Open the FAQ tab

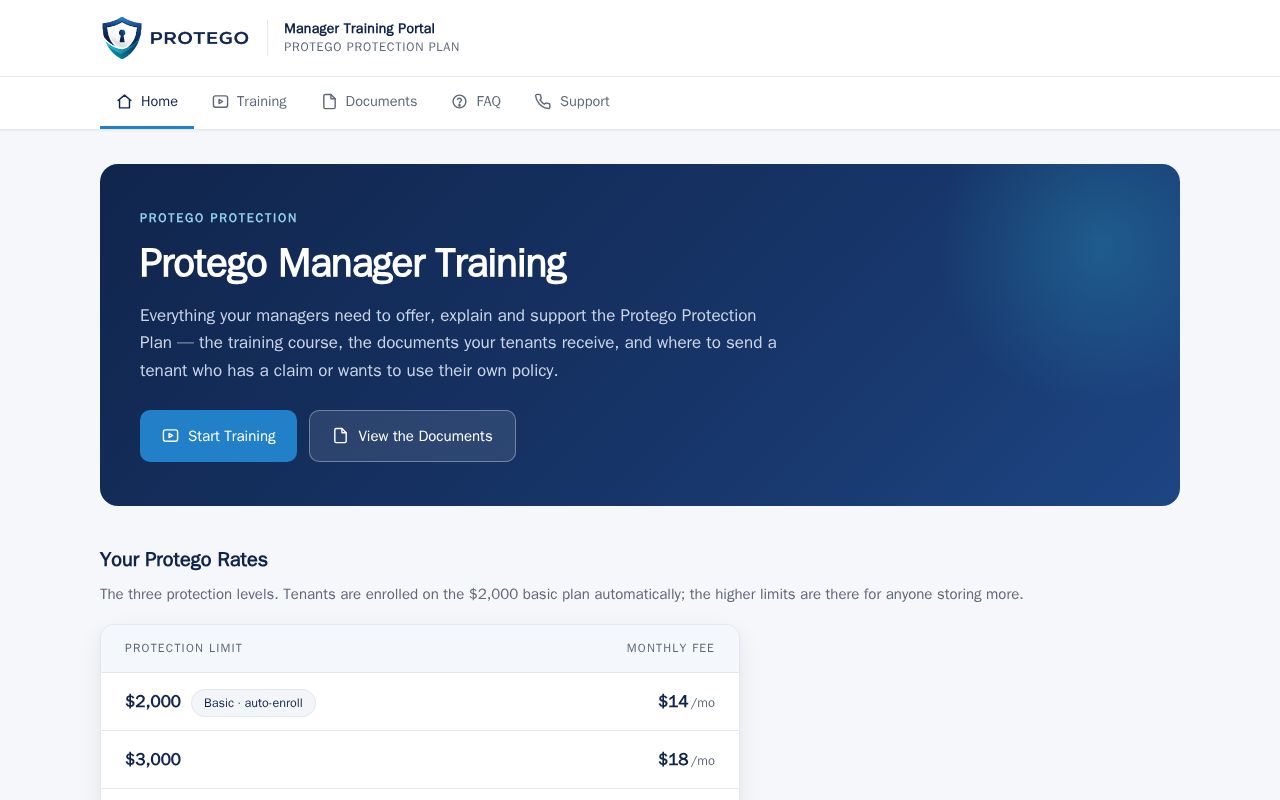pyautogui.click(x=476, y=102)
